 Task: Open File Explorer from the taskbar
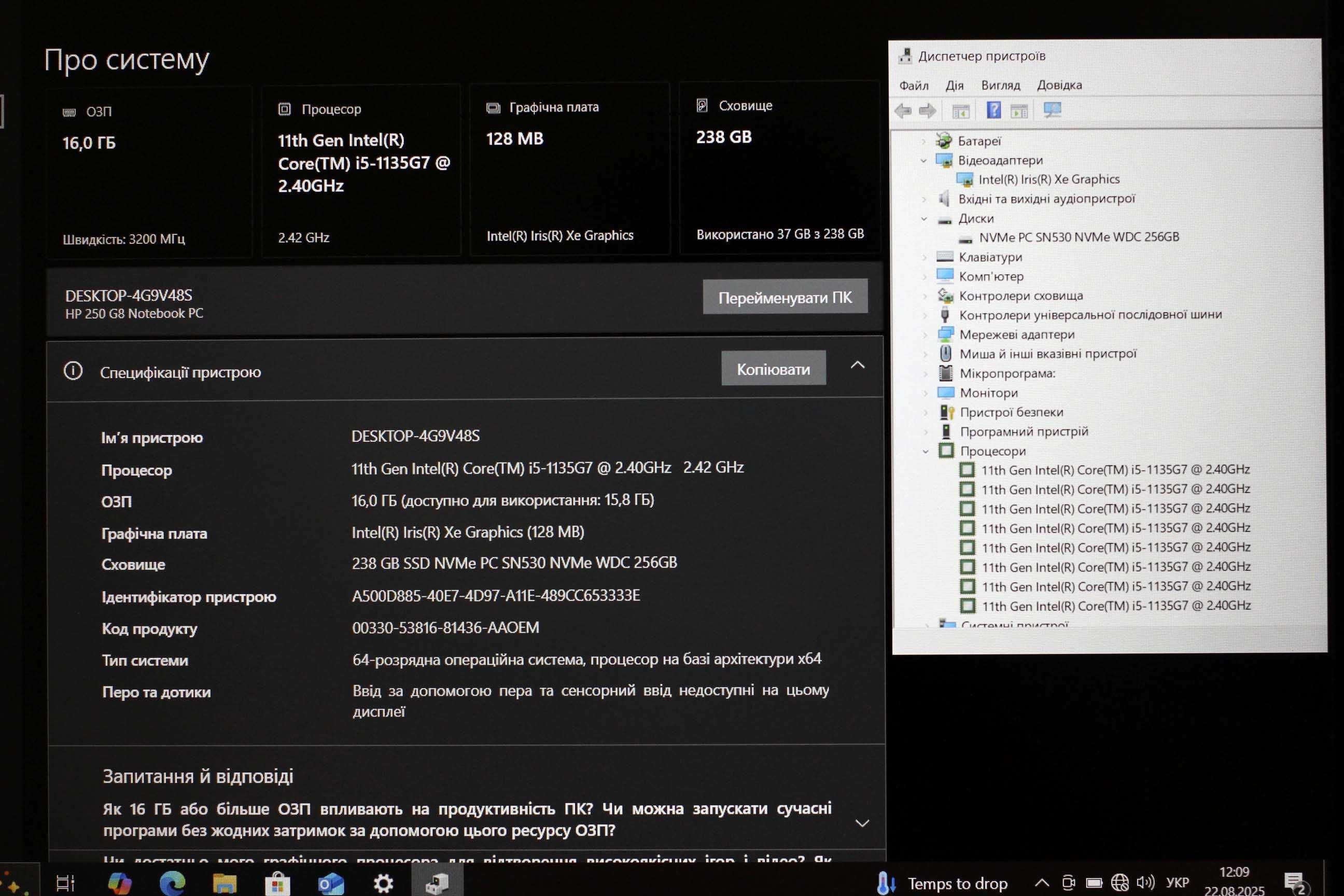tap(225, 884)
